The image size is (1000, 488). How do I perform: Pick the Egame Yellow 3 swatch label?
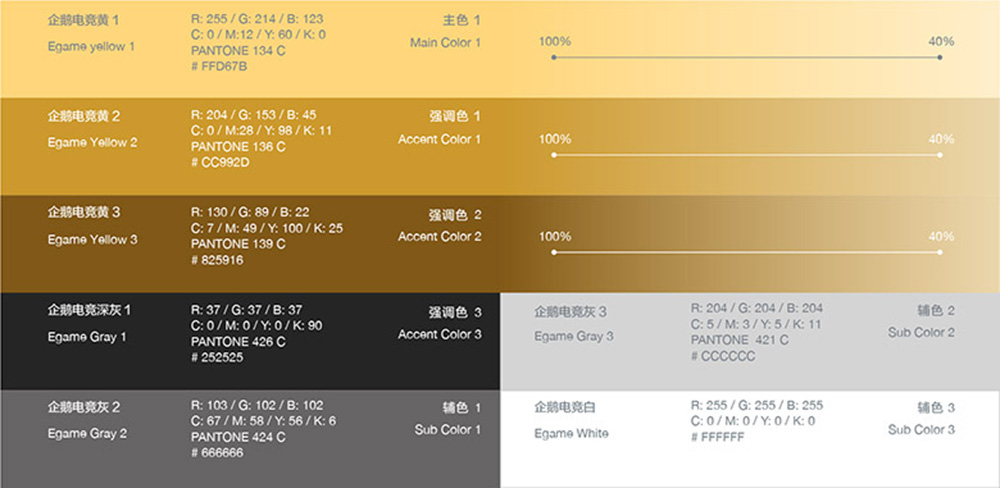(92, 239)
